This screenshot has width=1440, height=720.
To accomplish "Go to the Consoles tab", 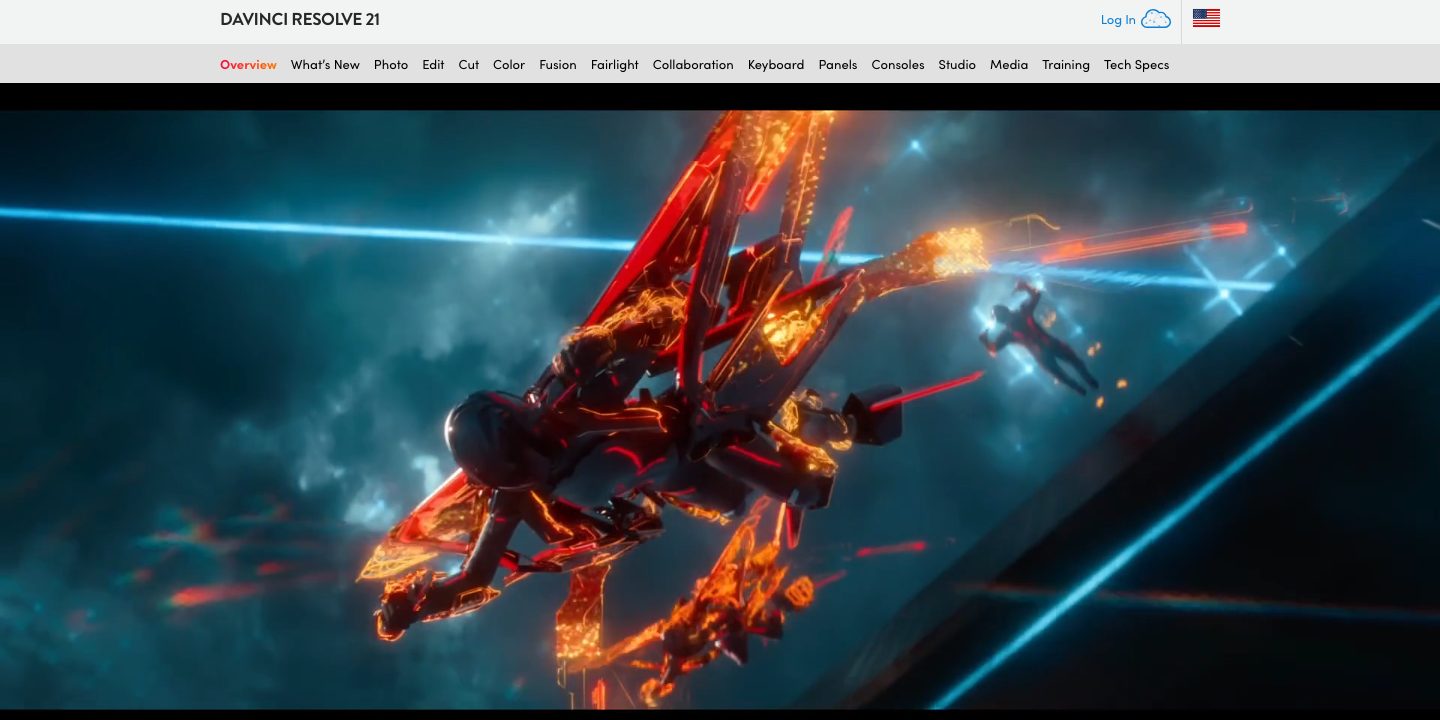I will click(898, 64).
